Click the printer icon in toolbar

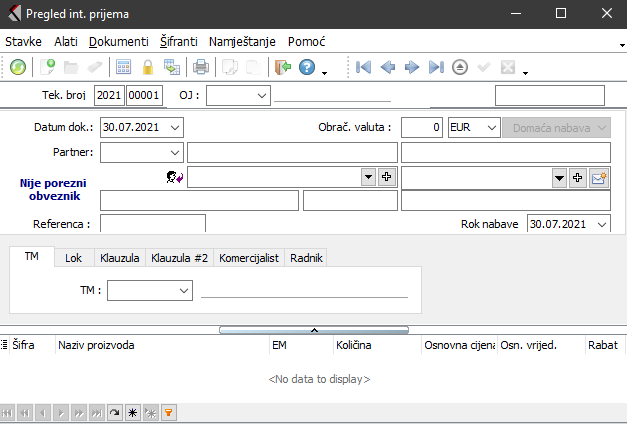pyautogui.click(x=201, y=67)
